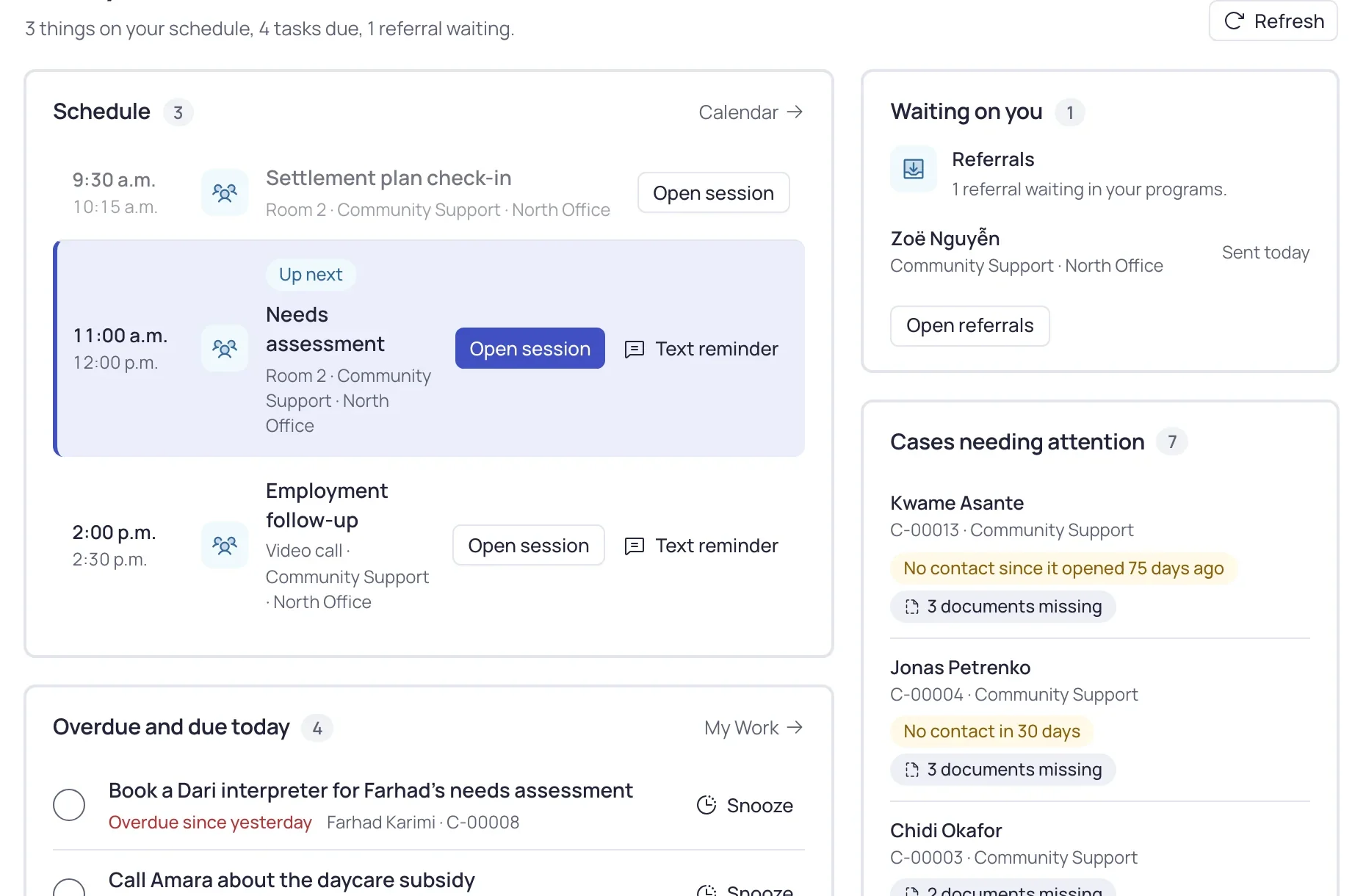Click the Schedule count badge 3
Image resolution: width=1366 pixels, height=896 pixels.
178,112
